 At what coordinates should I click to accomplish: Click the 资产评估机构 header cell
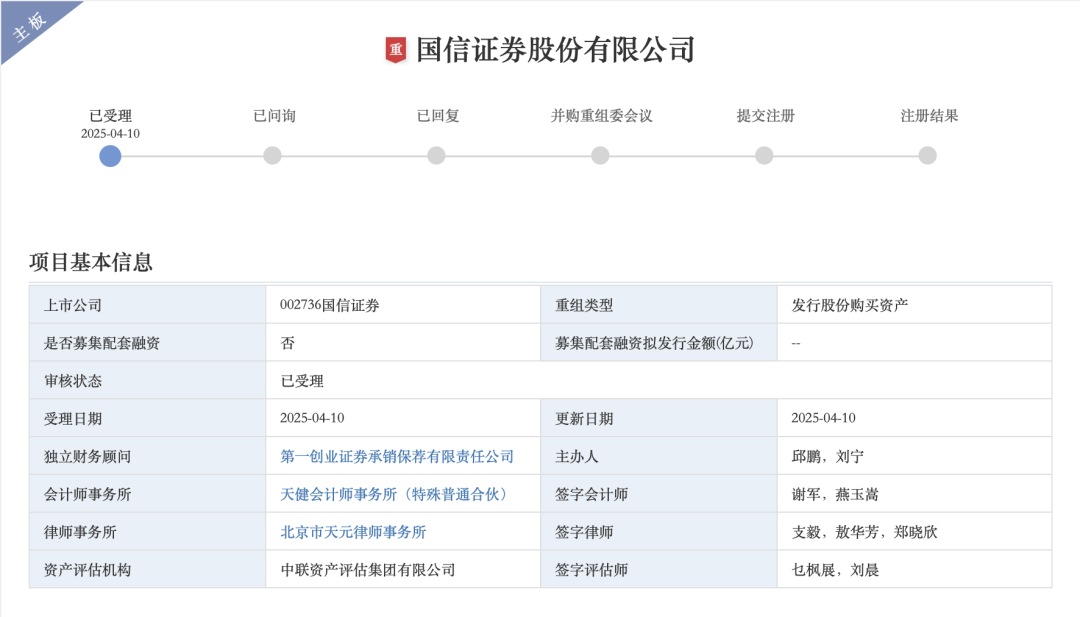pyautogui.click(x=147, y=570)
